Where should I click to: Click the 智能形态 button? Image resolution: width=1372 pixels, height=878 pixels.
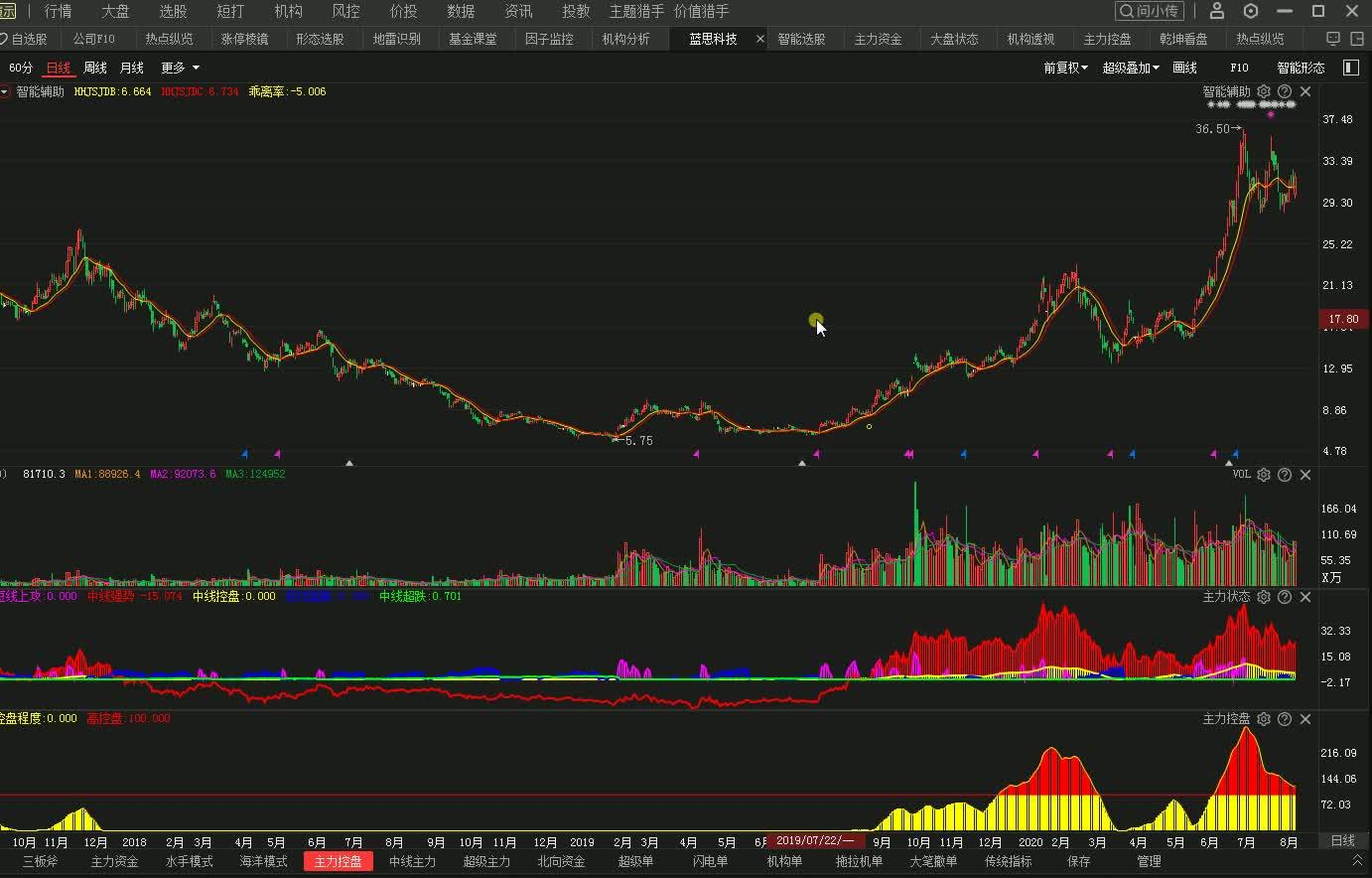1301,68
